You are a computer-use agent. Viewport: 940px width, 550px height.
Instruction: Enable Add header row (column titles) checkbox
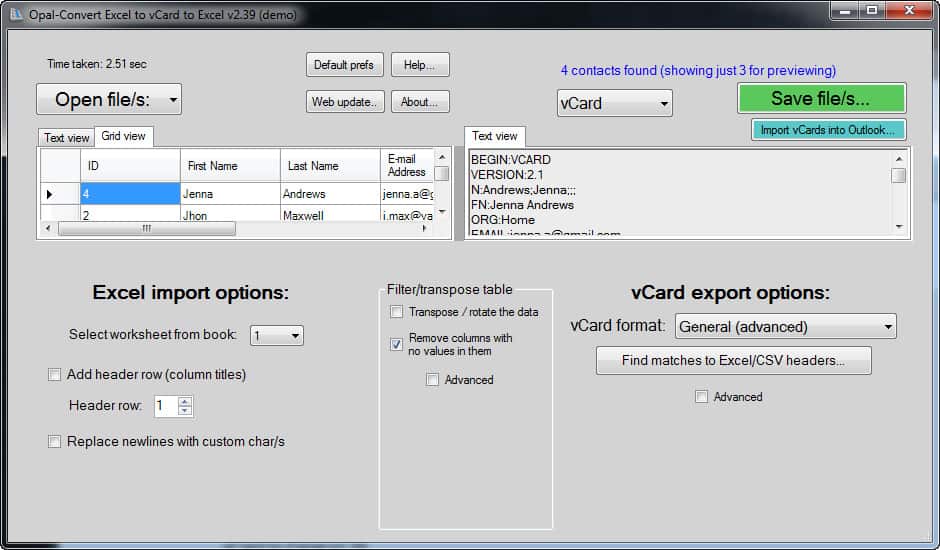pyautogui.click(x=55, y=375)
